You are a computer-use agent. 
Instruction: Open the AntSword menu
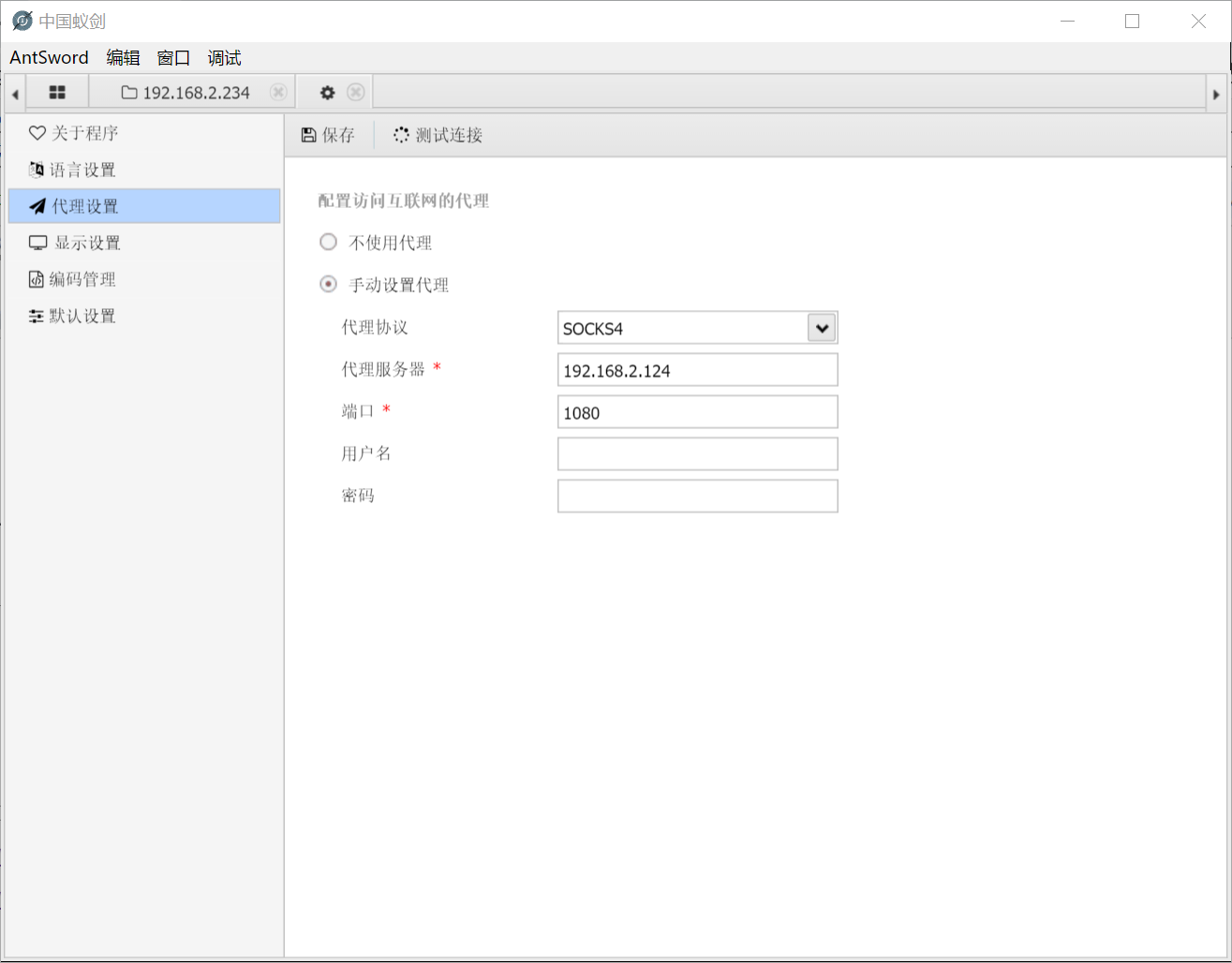pyautogui.click(x=49, y=58)
